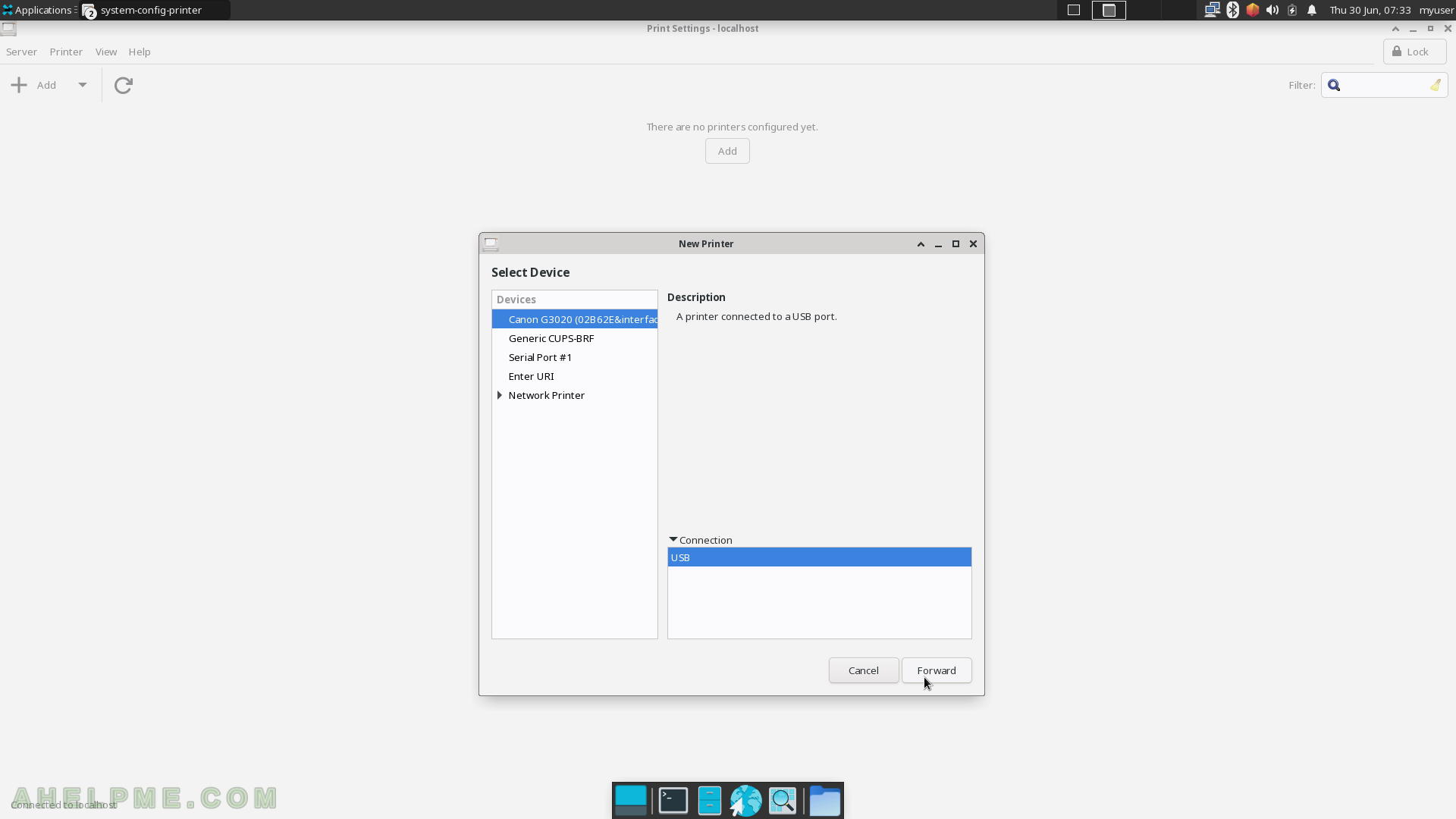
Task: Click the clear-filter broom icon
Action: click(1436, 85)
